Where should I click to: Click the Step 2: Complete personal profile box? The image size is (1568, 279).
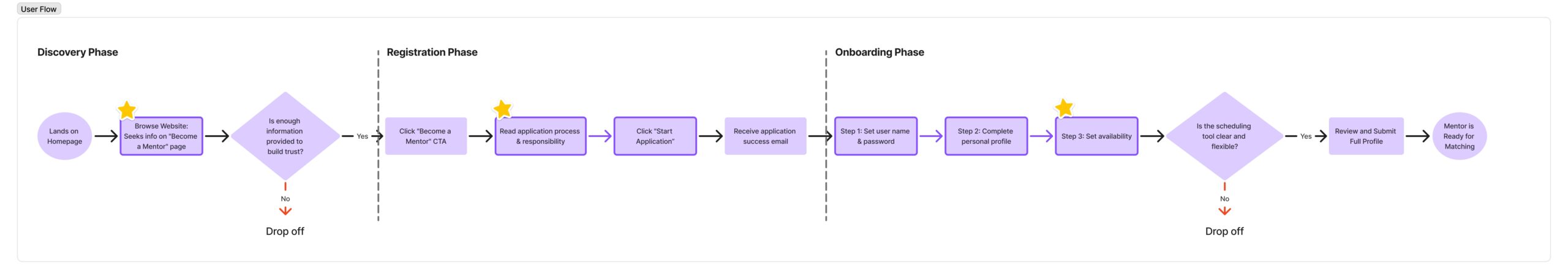[x=986, y=136]
